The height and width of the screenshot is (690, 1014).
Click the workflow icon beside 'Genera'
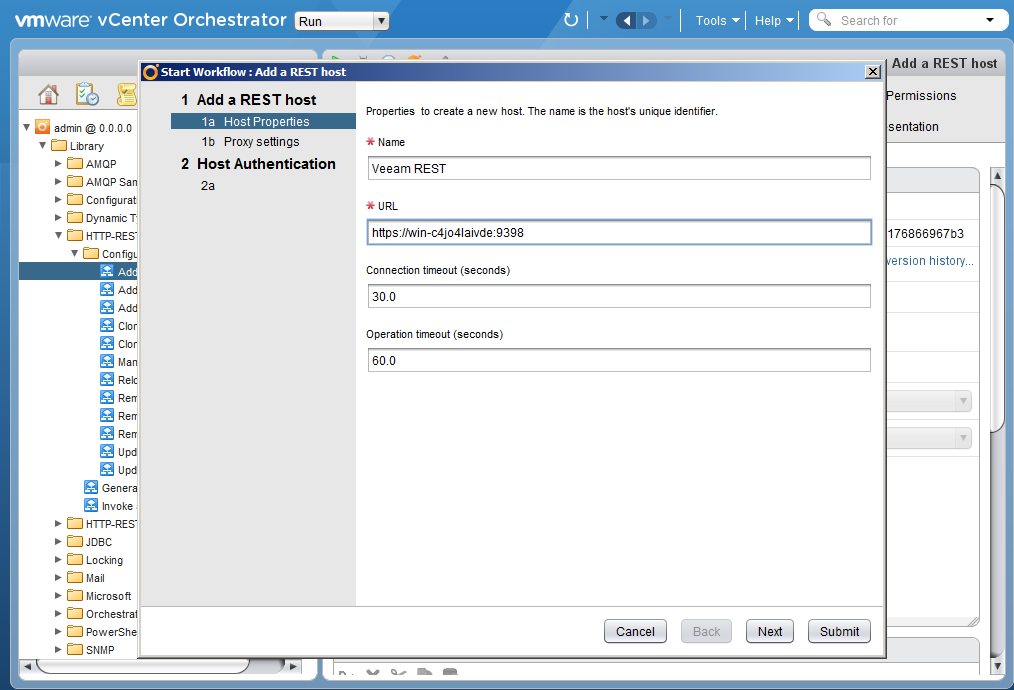coord(91,487)
